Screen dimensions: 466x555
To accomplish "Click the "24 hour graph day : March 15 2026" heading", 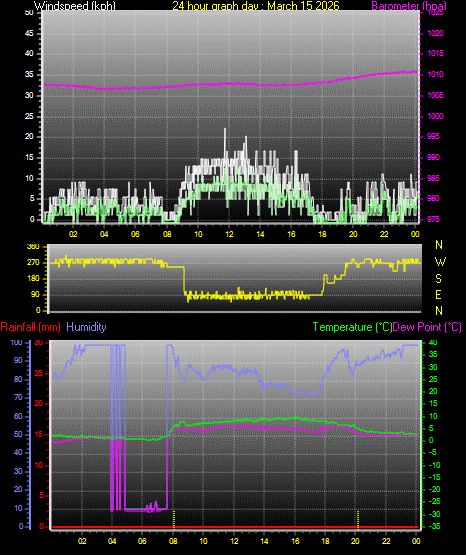I will pos(256,5).
